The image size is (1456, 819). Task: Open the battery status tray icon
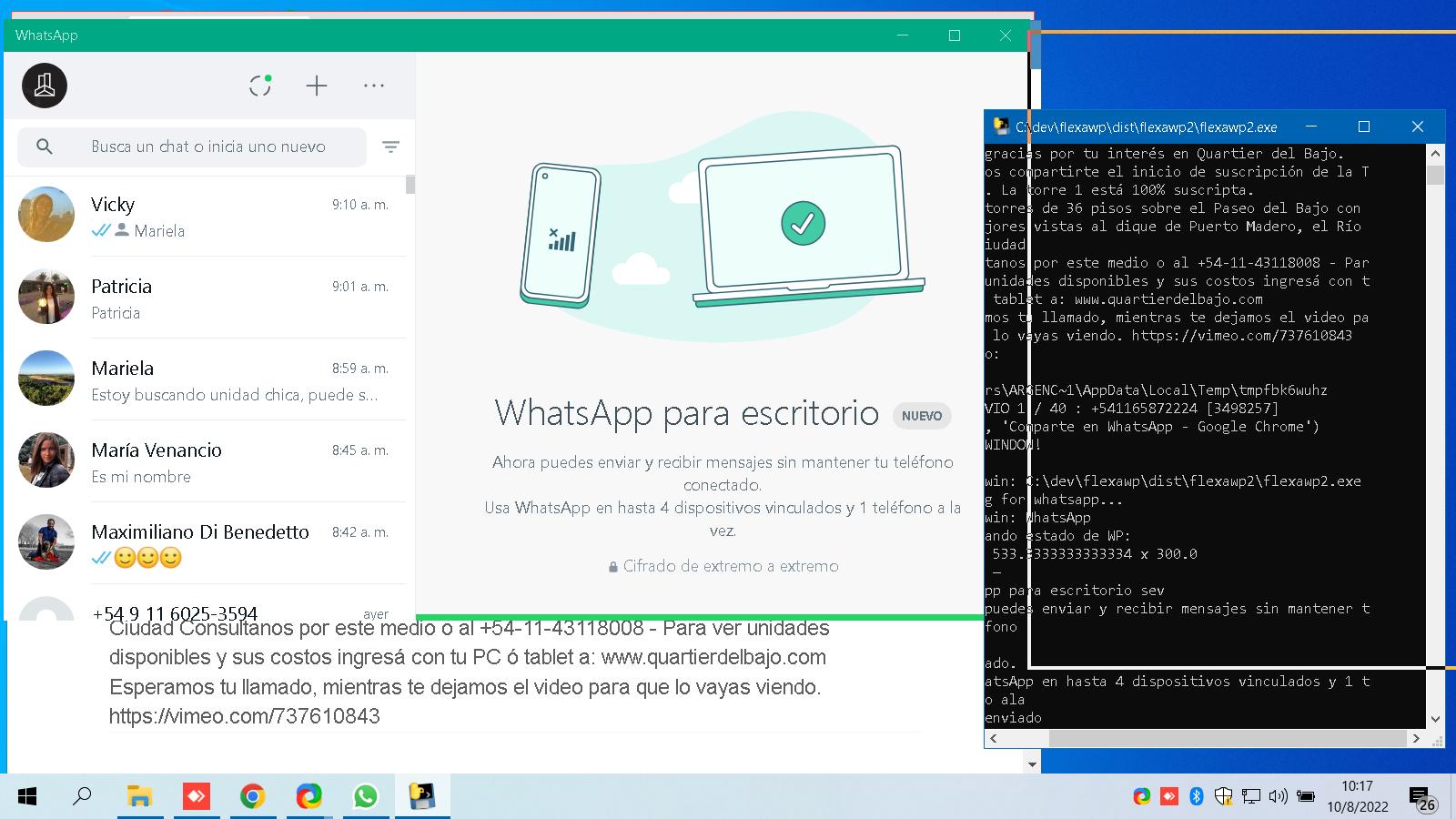(1306, 797)
